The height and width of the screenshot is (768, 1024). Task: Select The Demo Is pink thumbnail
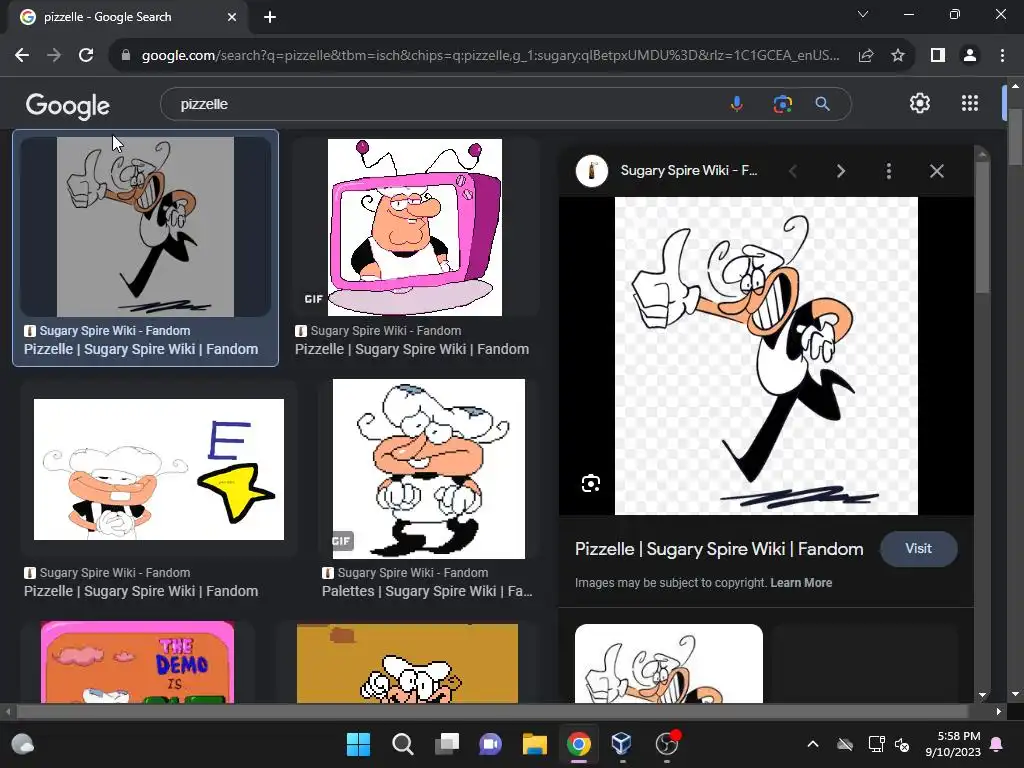(137, 662)
